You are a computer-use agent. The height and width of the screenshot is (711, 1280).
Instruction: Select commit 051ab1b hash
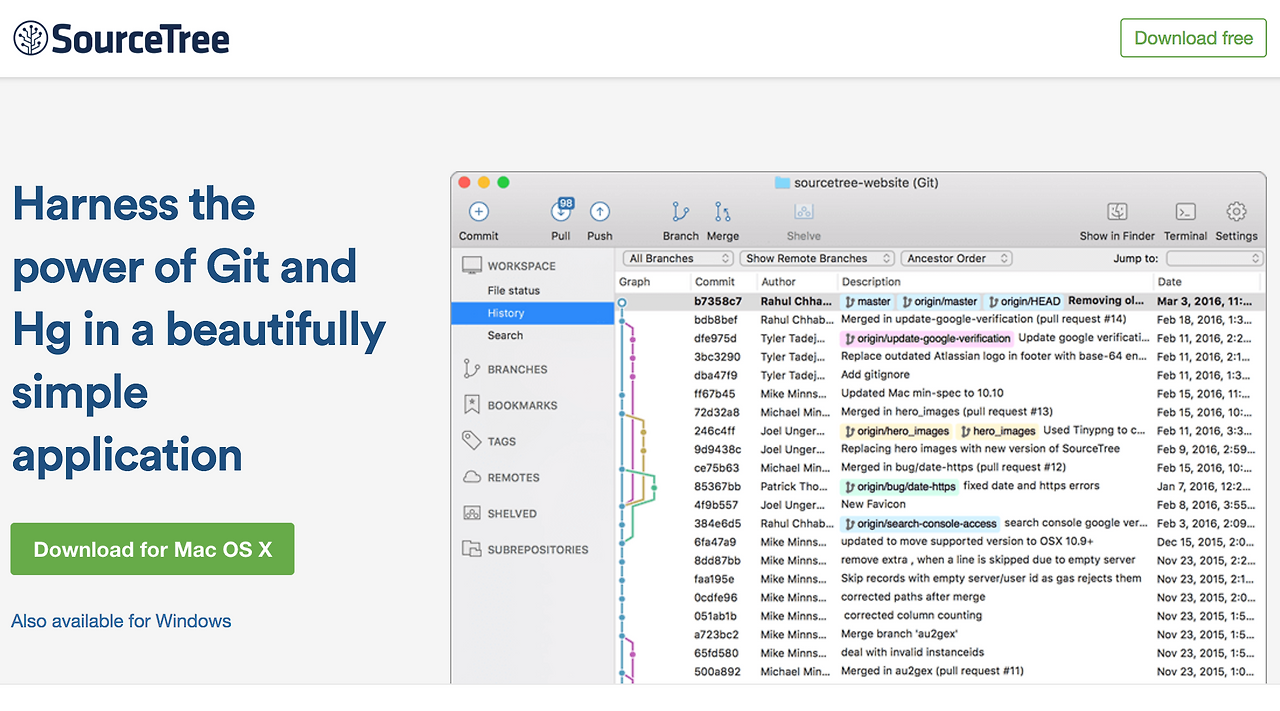[716, 616]
